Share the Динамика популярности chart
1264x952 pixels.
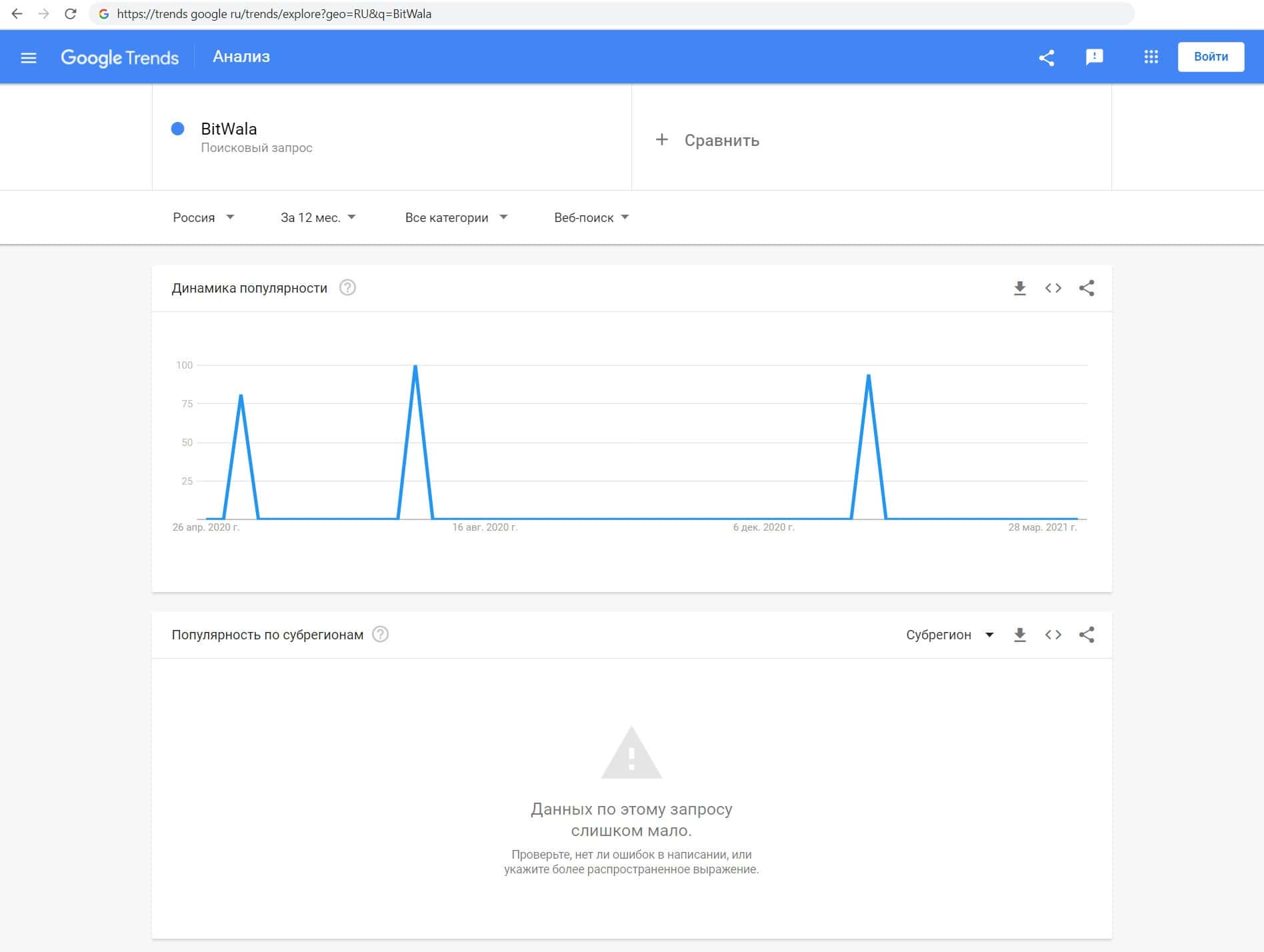[x=1087, y=288]
